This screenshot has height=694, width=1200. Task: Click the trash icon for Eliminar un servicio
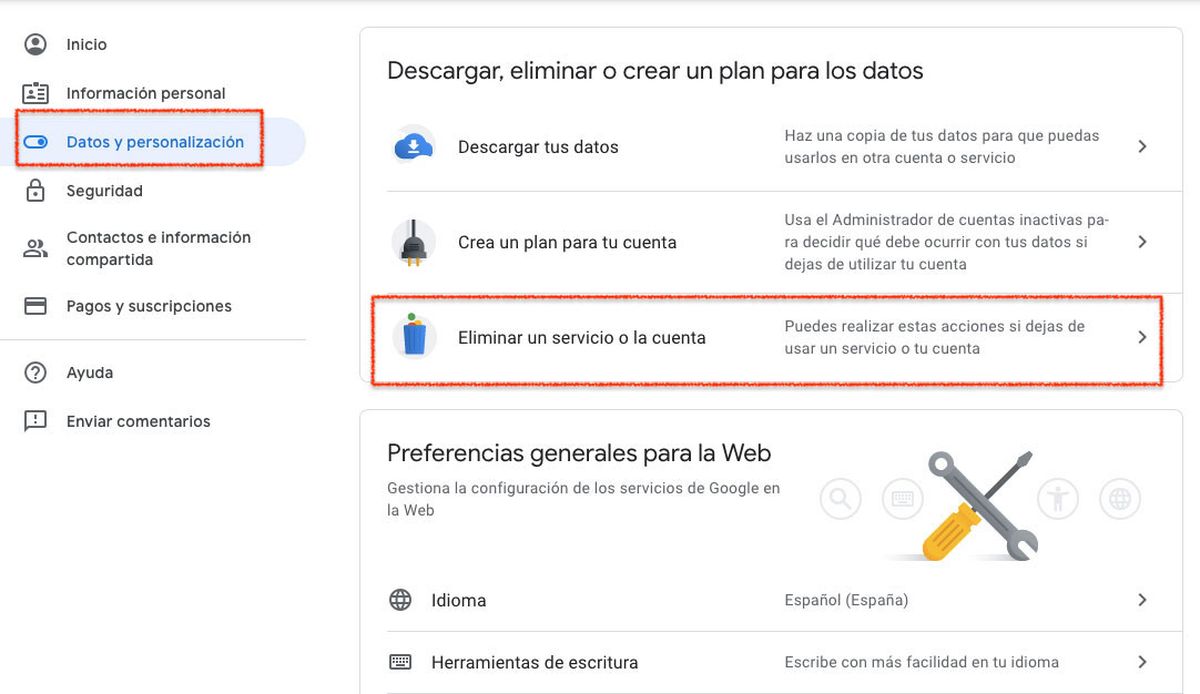click(x=414, y=337)
